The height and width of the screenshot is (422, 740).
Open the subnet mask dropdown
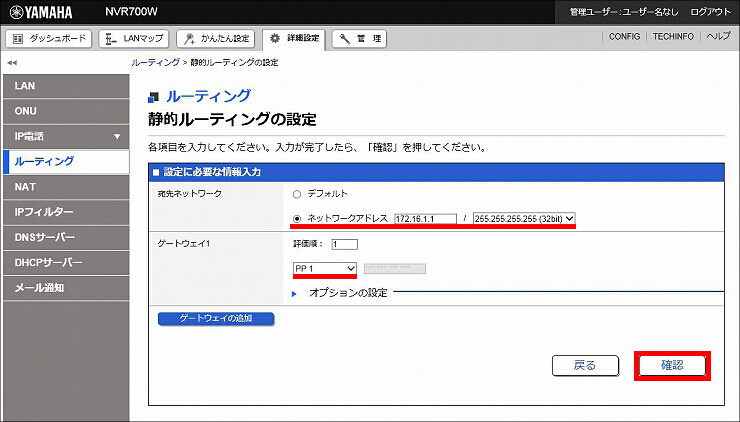point(524,219)
